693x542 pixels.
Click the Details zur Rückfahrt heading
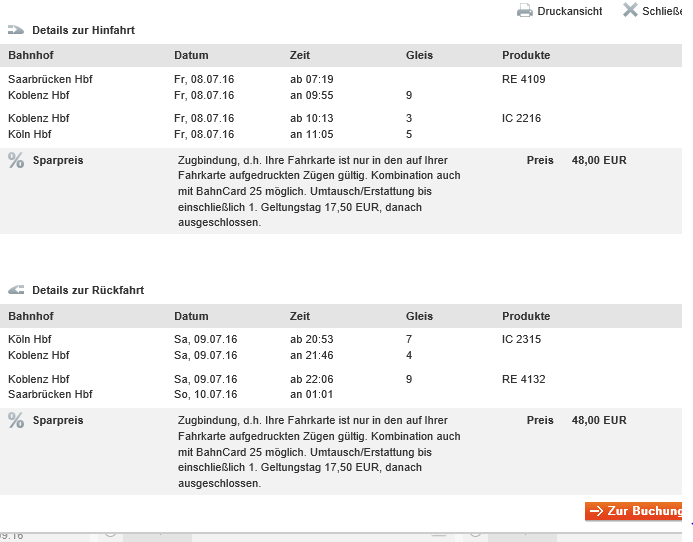[88, 290]
